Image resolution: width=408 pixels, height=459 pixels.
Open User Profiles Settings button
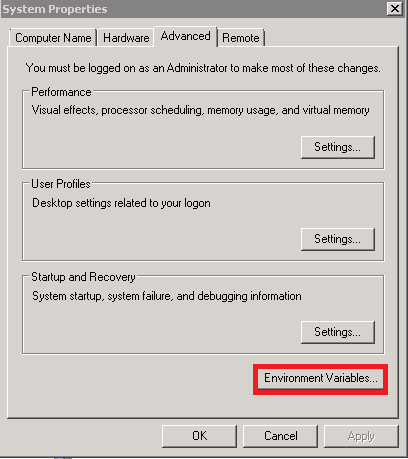[338, 239]
